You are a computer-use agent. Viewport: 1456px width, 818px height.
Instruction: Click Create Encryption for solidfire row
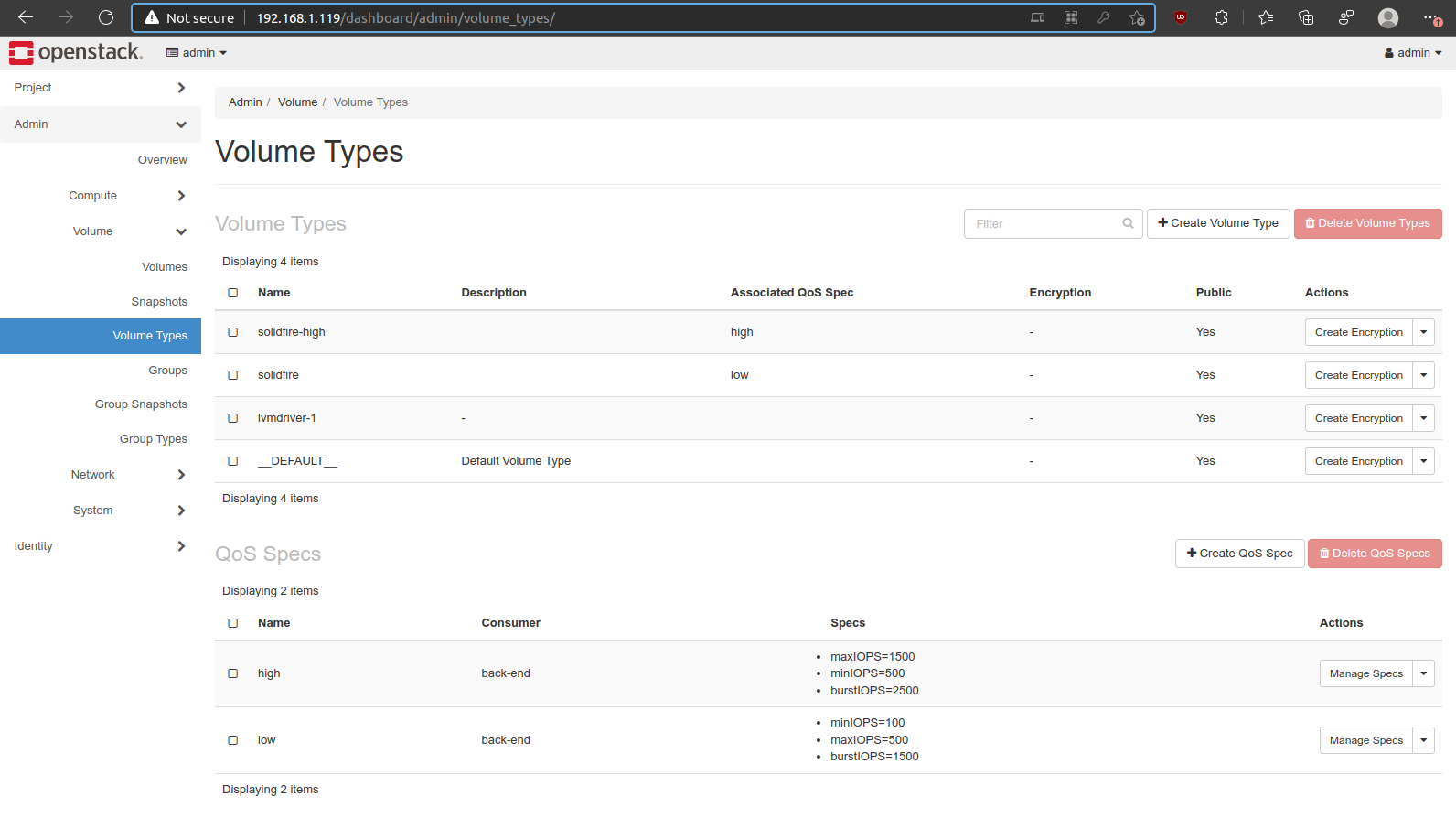(x=1359, y=375)
